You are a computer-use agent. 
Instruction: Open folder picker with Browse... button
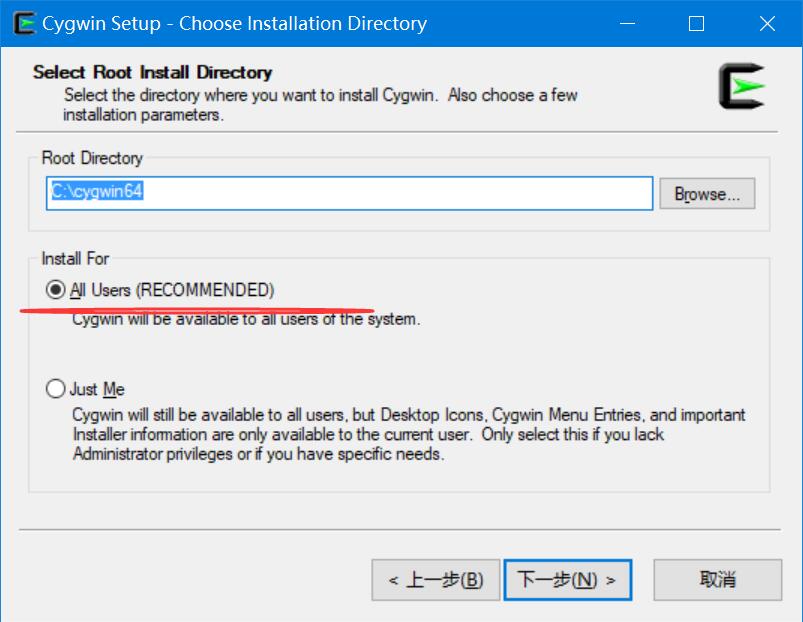(x=707, y=194)
